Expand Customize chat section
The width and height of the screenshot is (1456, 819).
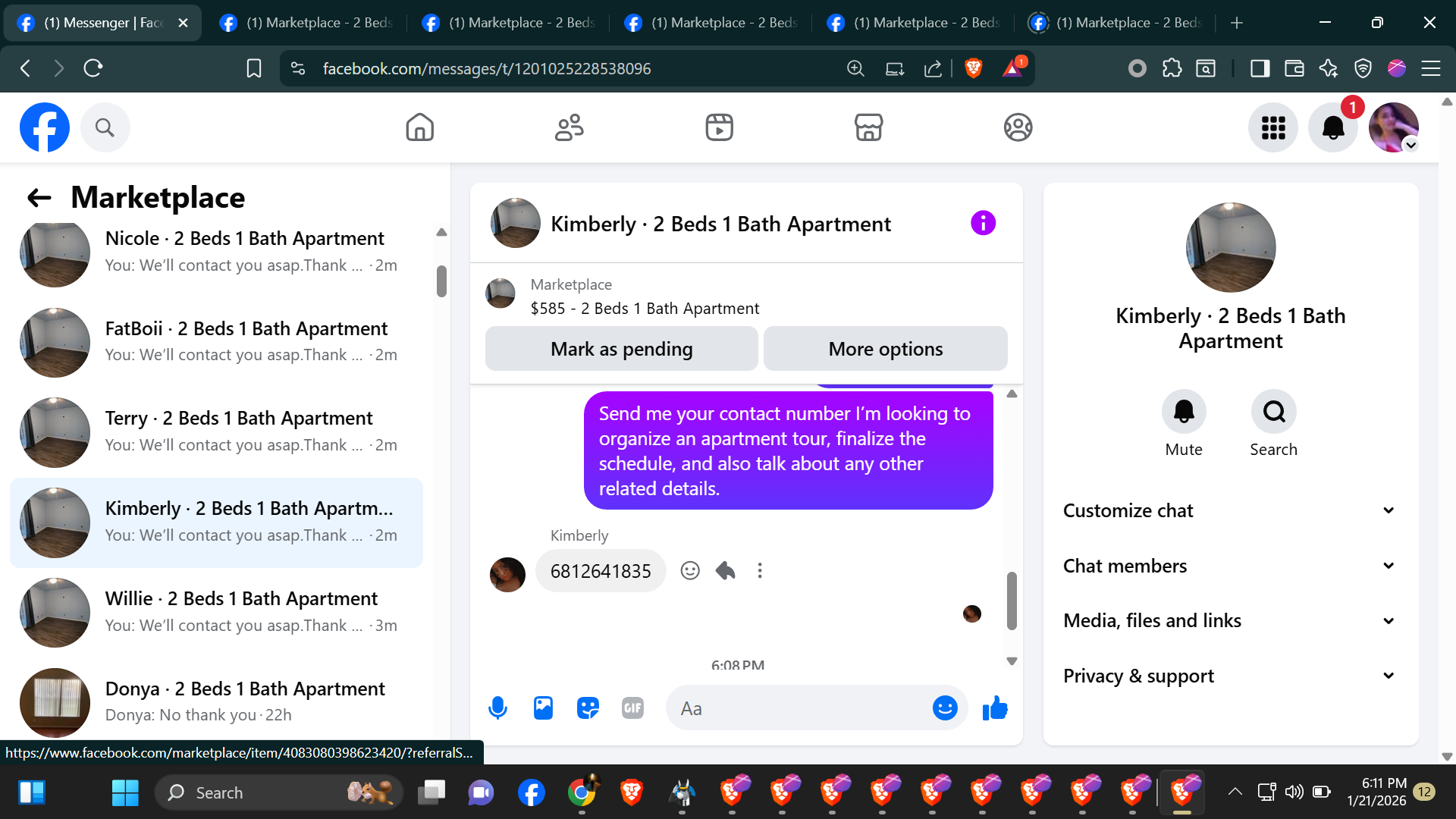(1229, 510)
